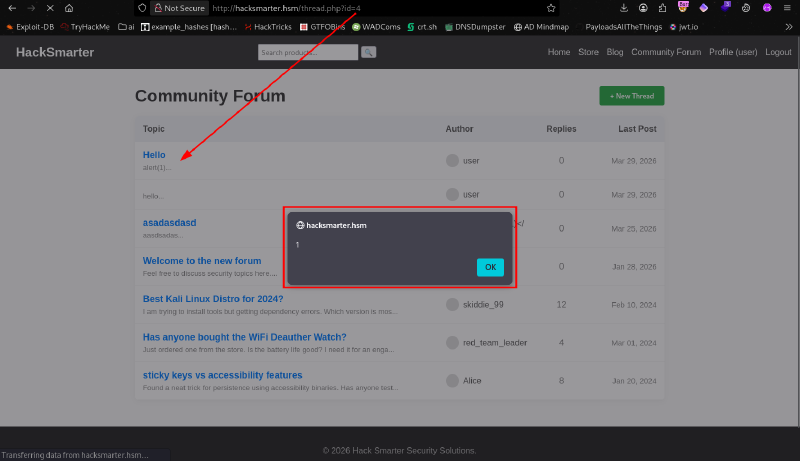
Task: Open the WADComs bookmark
Action: (x=376, y=27)
